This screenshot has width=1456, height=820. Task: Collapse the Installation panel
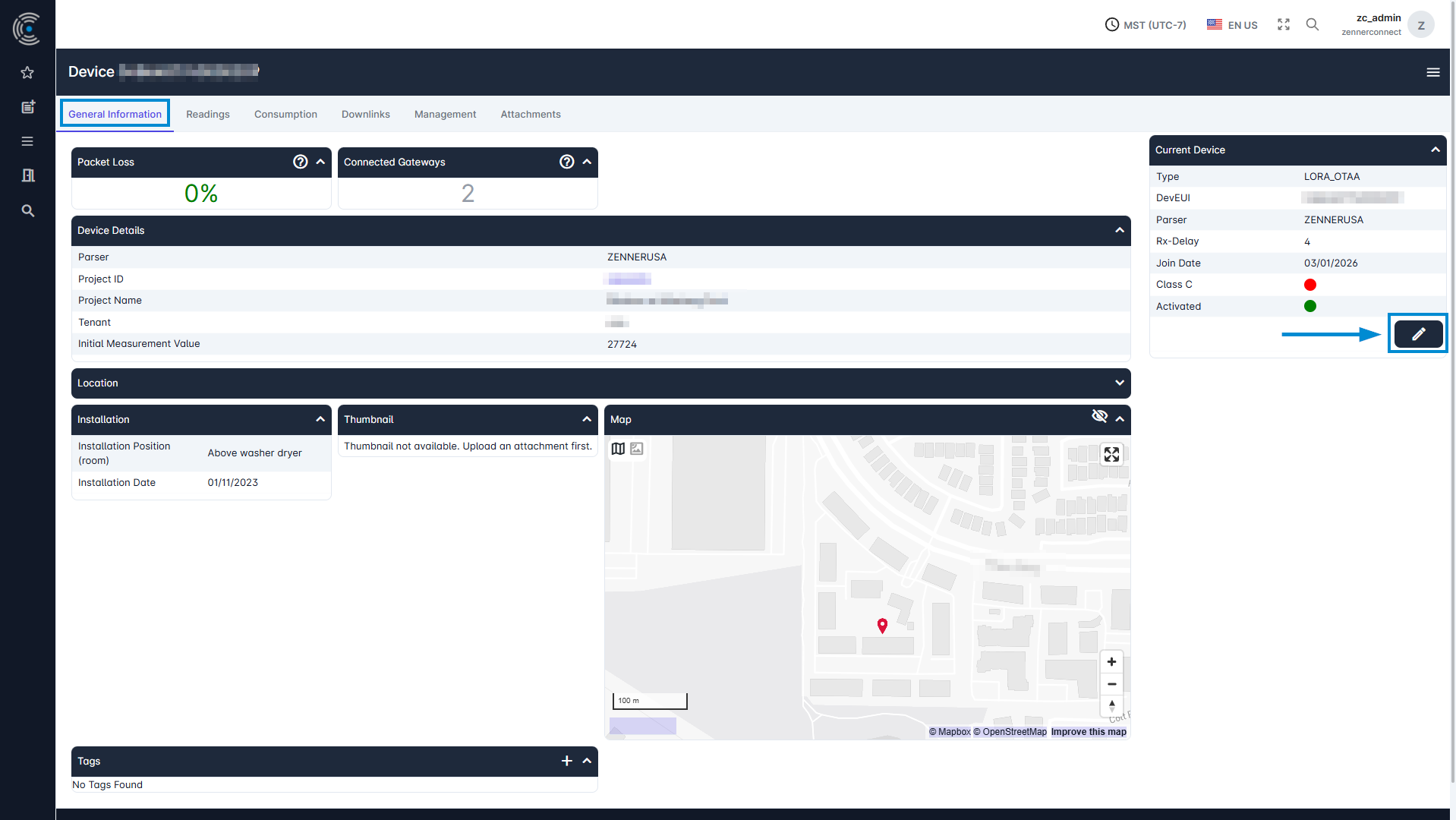pos(320,419)
